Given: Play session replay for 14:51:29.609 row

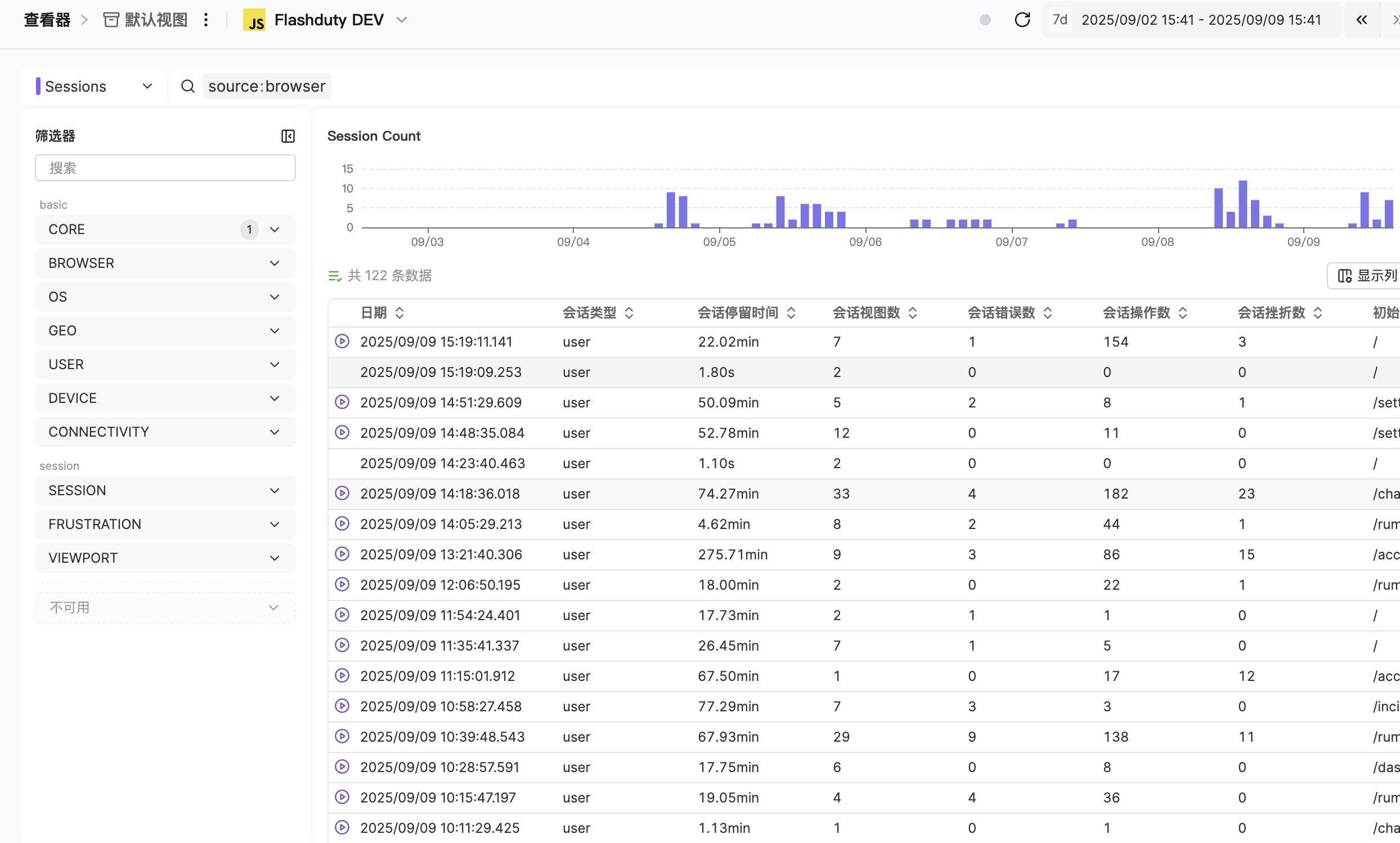Looking at the screenshot, I should 342,402.
